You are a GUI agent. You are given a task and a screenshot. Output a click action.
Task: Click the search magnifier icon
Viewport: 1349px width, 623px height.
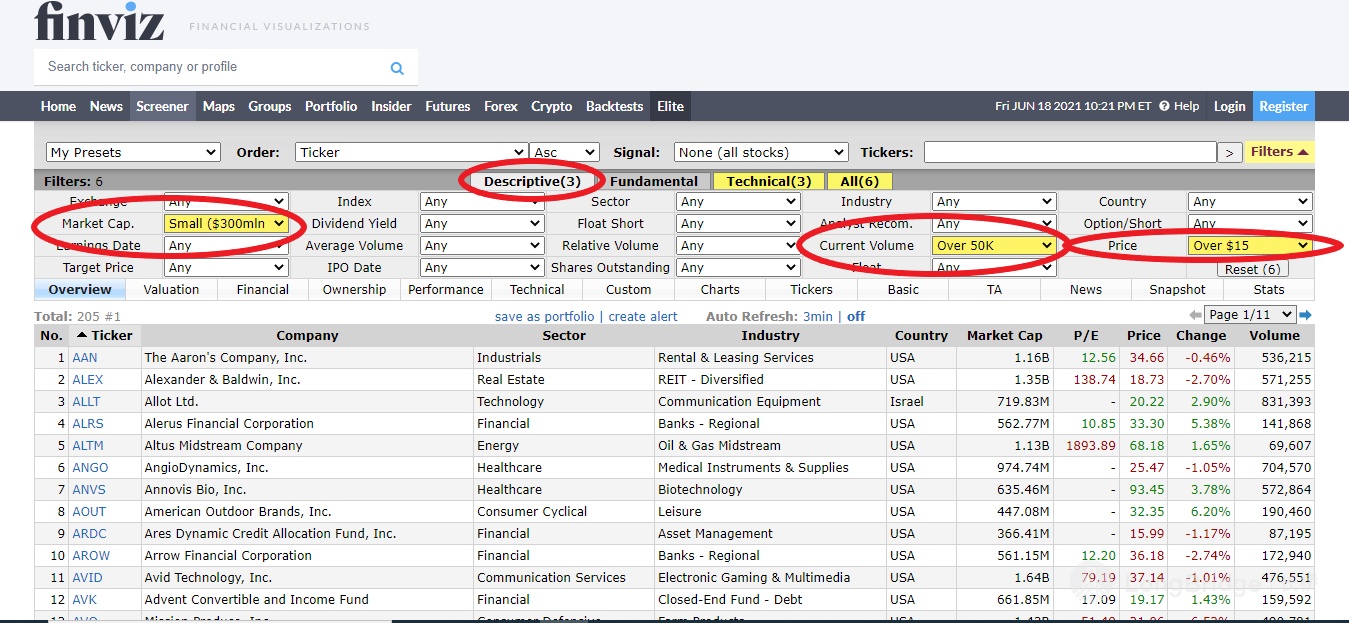click(x=397, y=68)
